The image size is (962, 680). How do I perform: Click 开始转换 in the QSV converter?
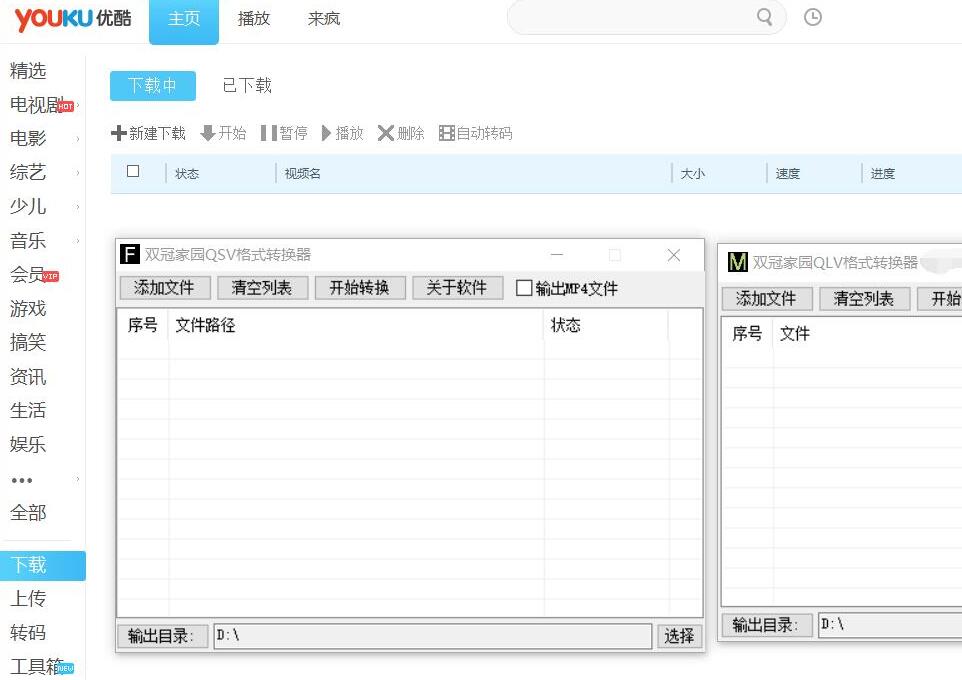point(359,286)
